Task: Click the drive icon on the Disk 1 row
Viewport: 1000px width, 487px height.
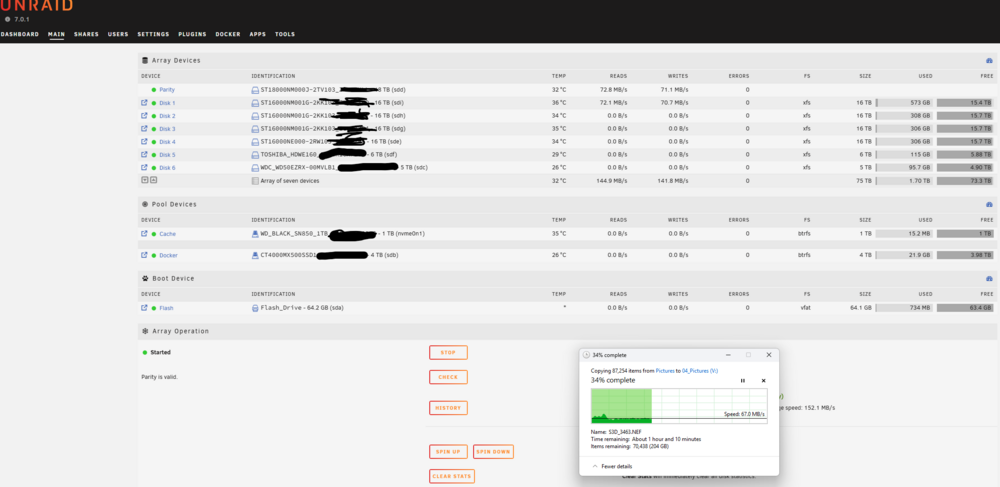Action: pyautogui.click(x=255, y=103)
